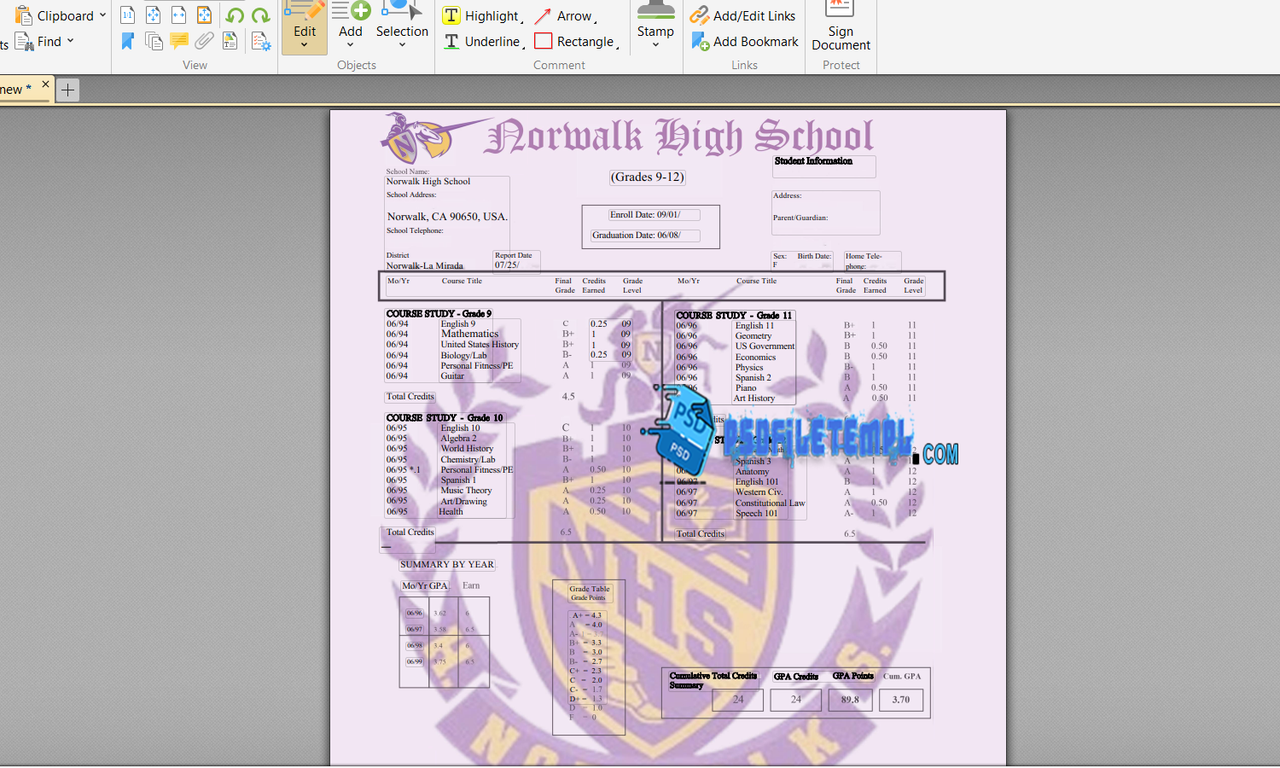Click the Fit Page view icon
This screenshot has width=1280, height=768.
click(153, 15)
